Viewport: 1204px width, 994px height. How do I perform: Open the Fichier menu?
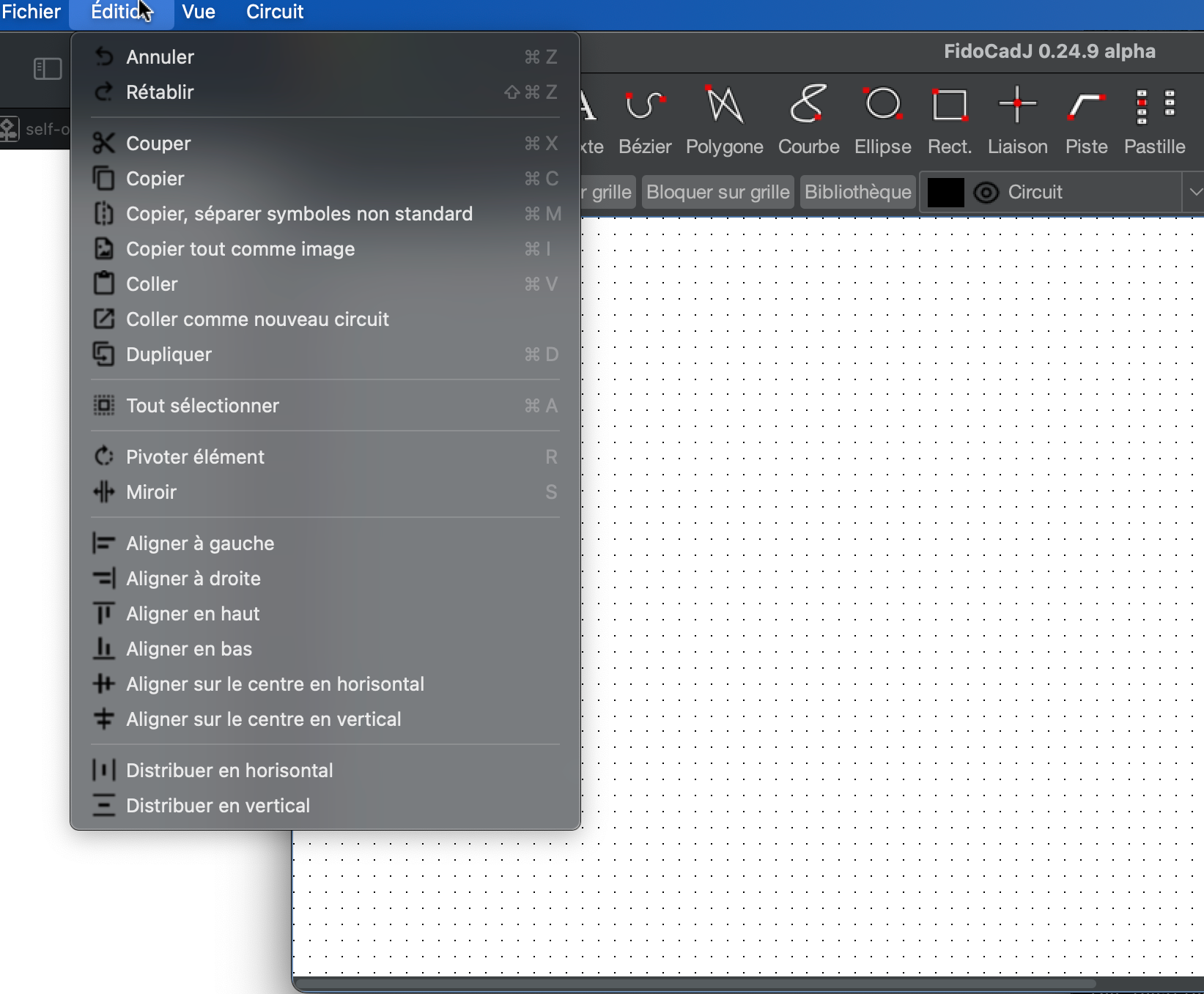tap(31, 12)
